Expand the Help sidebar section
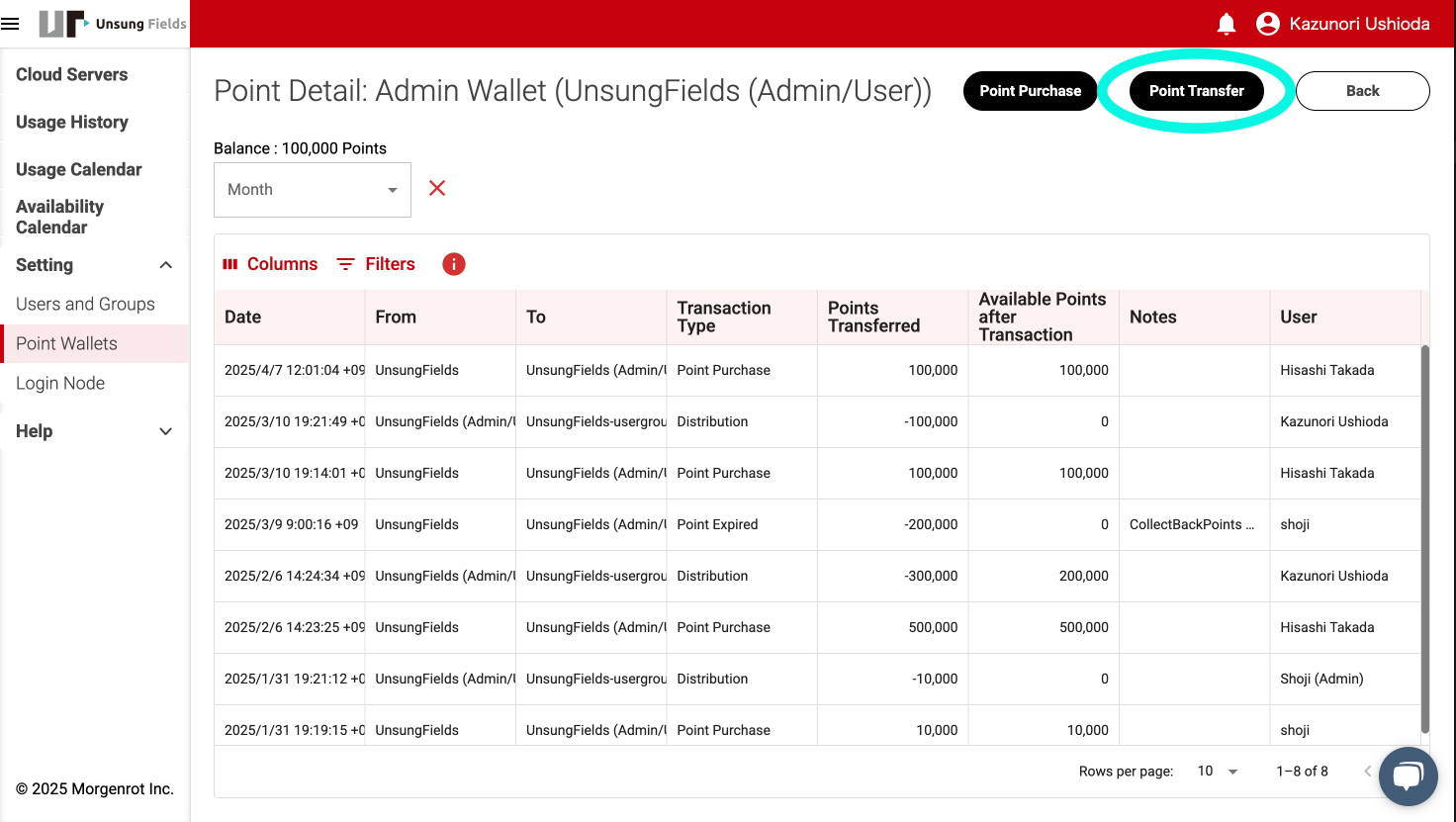Viewport: 1456px width, 822px height. (x=165, y=431)
